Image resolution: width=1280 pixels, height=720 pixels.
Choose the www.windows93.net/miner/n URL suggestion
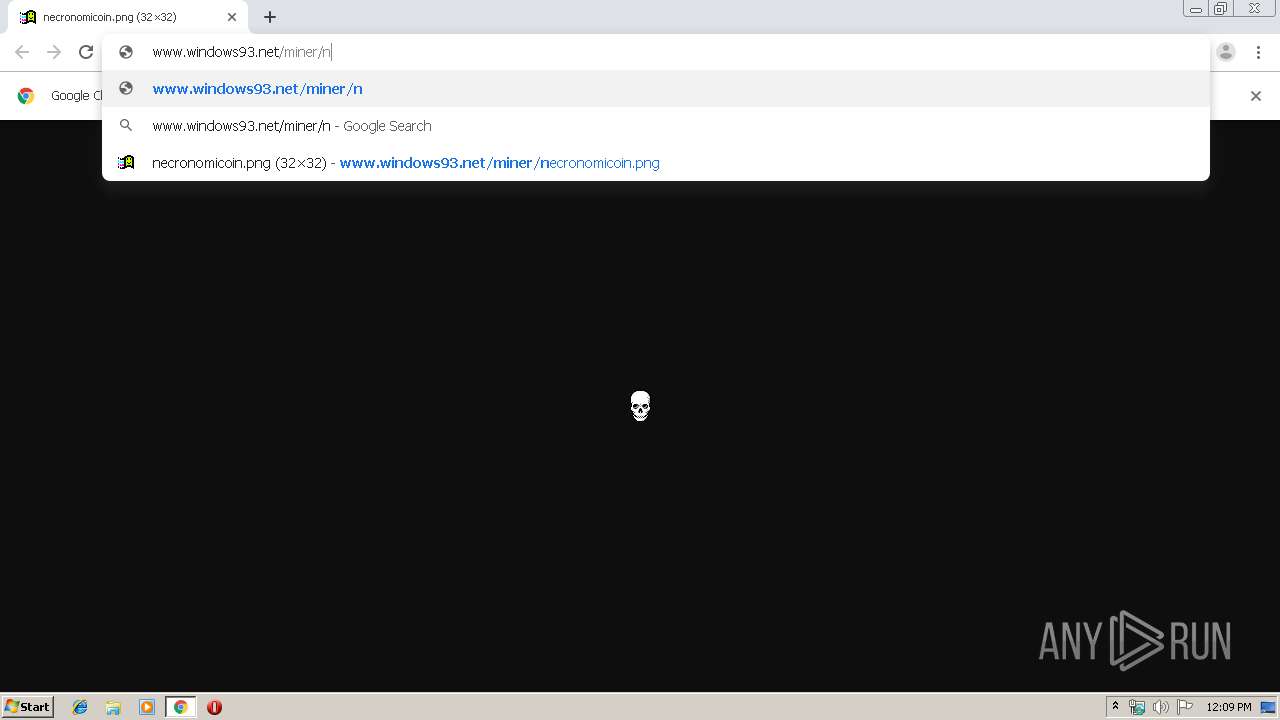[x=656, y=89]
